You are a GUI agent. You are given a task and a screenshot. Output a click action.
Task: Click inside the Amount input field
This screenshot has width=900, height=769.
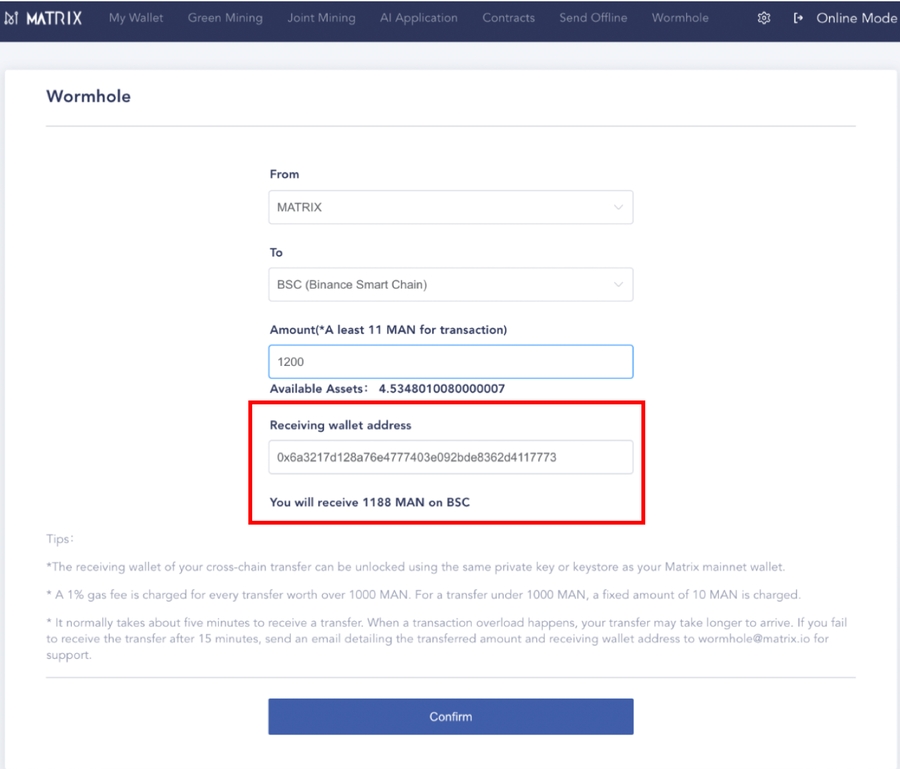pyautogui.click(x=450, y=361)
